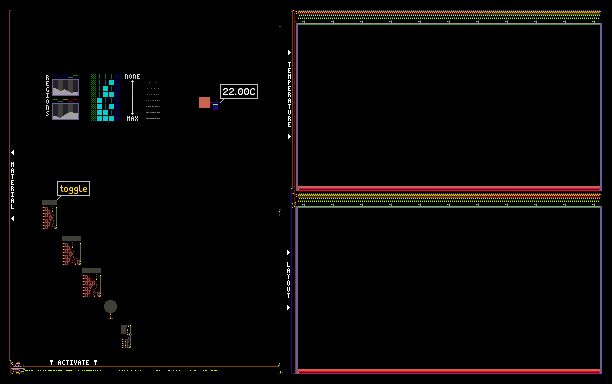The image size is (612, 384).
Task: Click the yellow 'toggle' sign
Action: [73, 189]
